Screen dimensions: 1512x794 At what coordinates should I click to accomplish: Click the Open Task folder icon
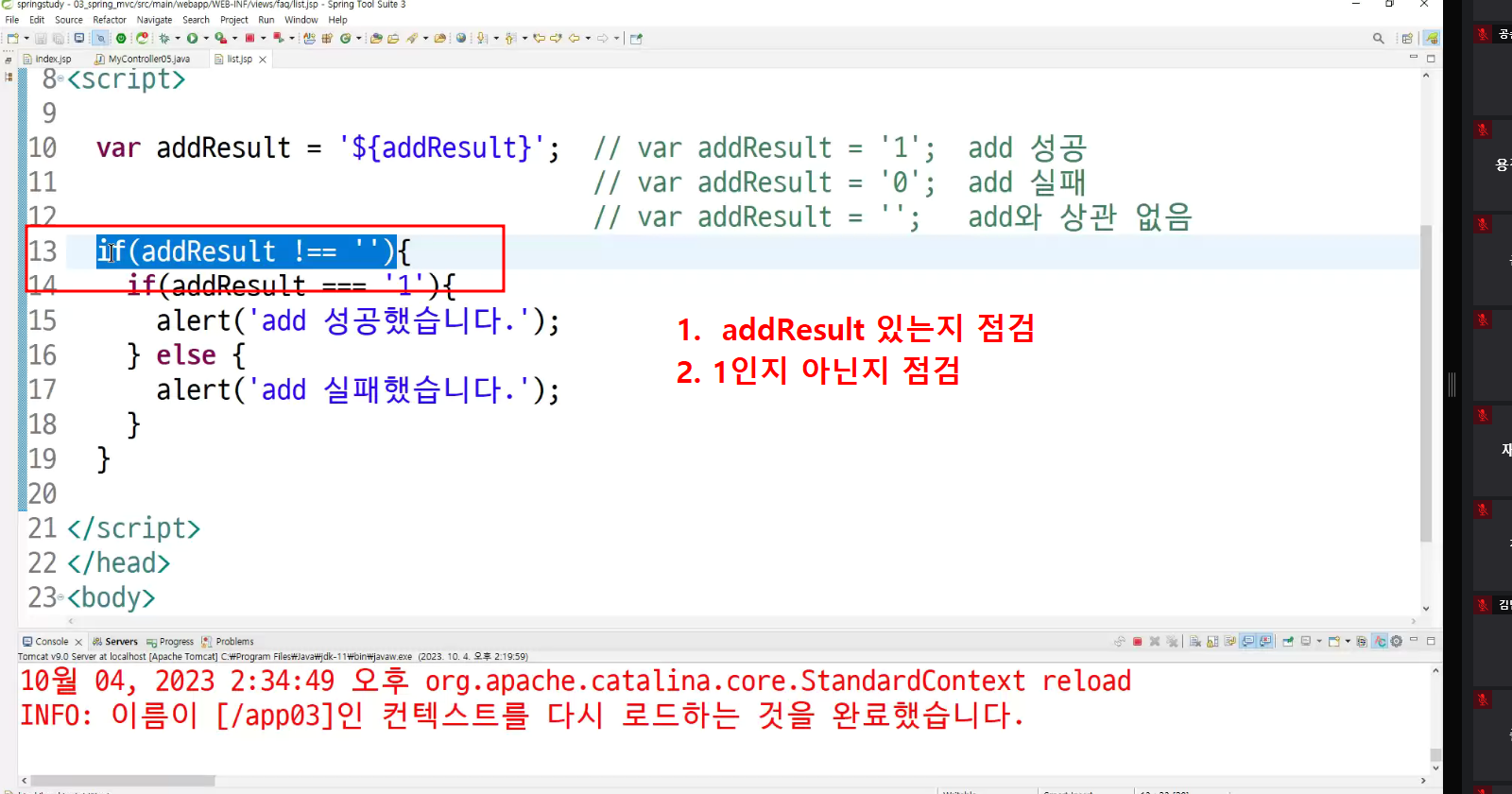click(x=394, y=39)
